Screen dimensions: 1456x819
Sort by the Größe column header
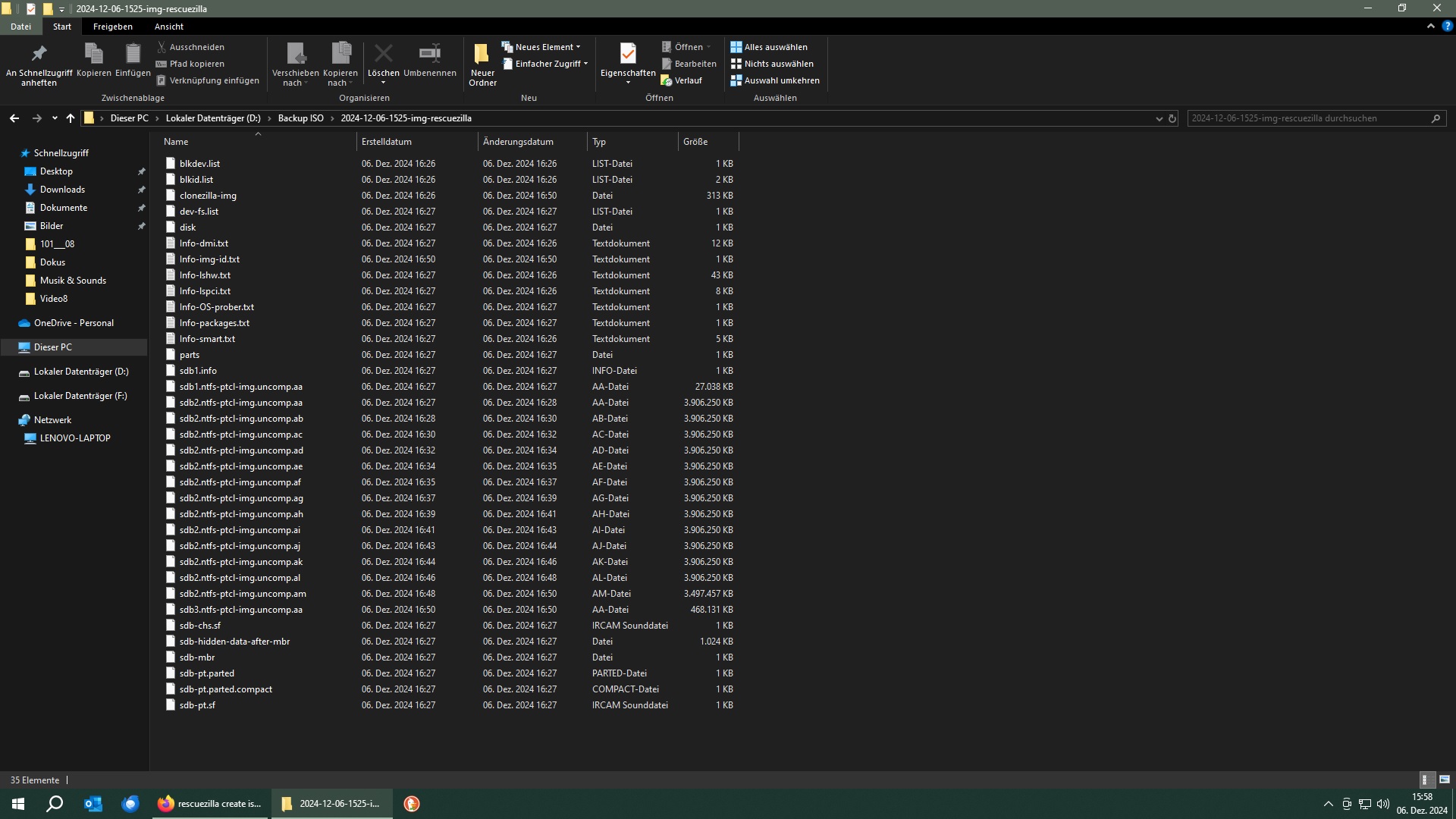707,142
